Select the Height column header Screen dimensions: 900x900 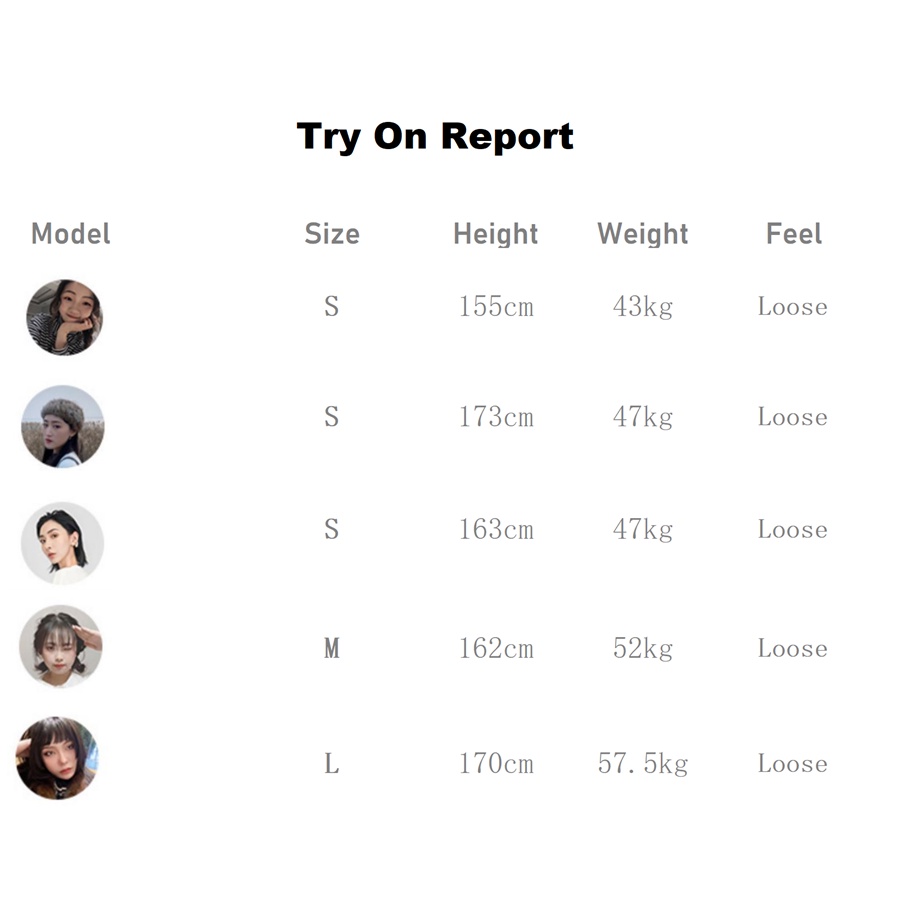pos(496,234)
